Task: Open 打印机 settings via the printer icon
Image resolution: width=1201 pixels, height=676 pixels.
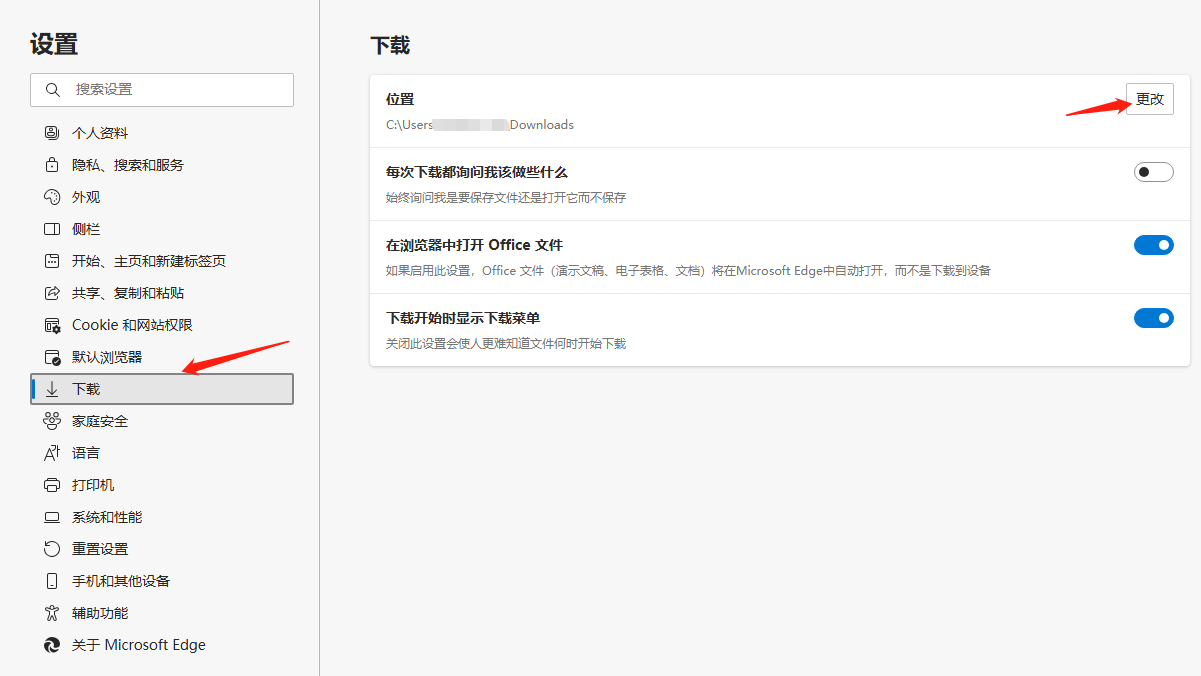Action: 54,484
